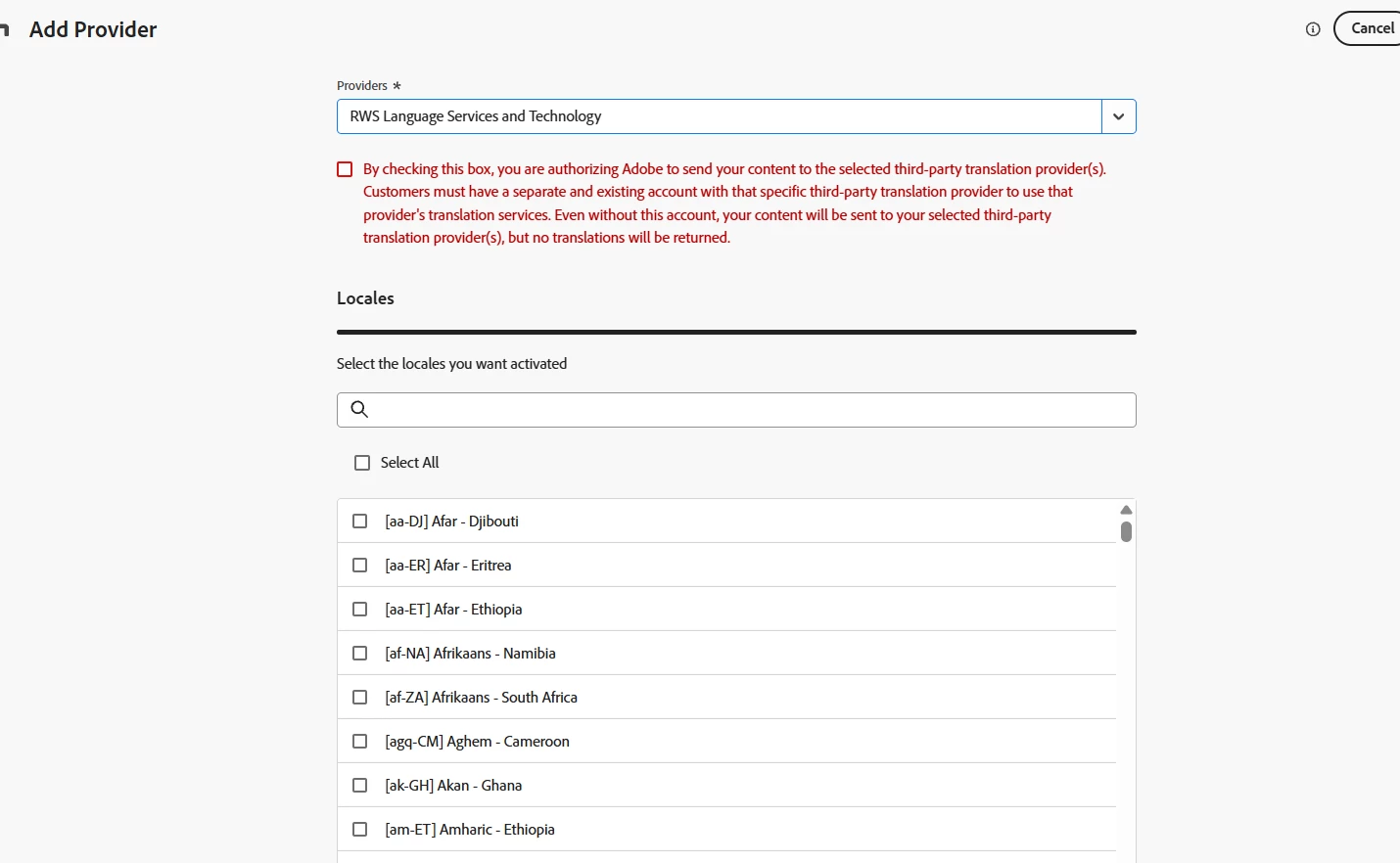Image resolution: width=1400 pixels, height=863 pixels.
Task: Click the Cancel button
Action: click(x=1371, y=28)
